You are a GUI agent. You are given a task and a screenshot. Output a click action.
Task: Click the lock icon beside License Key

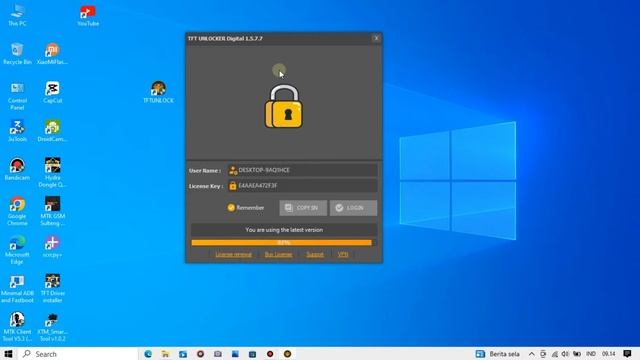(x=233, y=186)
